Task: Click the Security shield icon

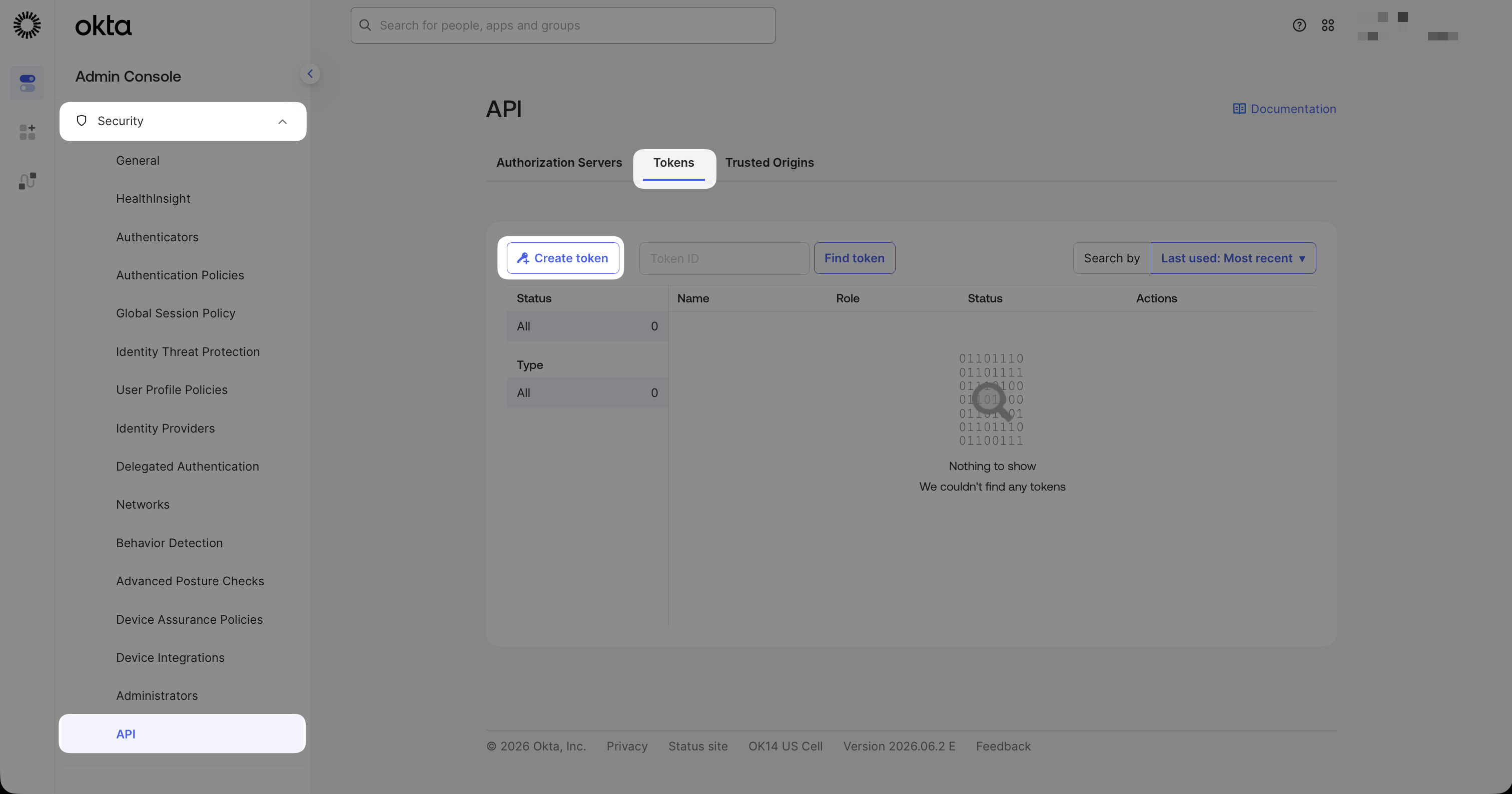Action: click(82, 121)
